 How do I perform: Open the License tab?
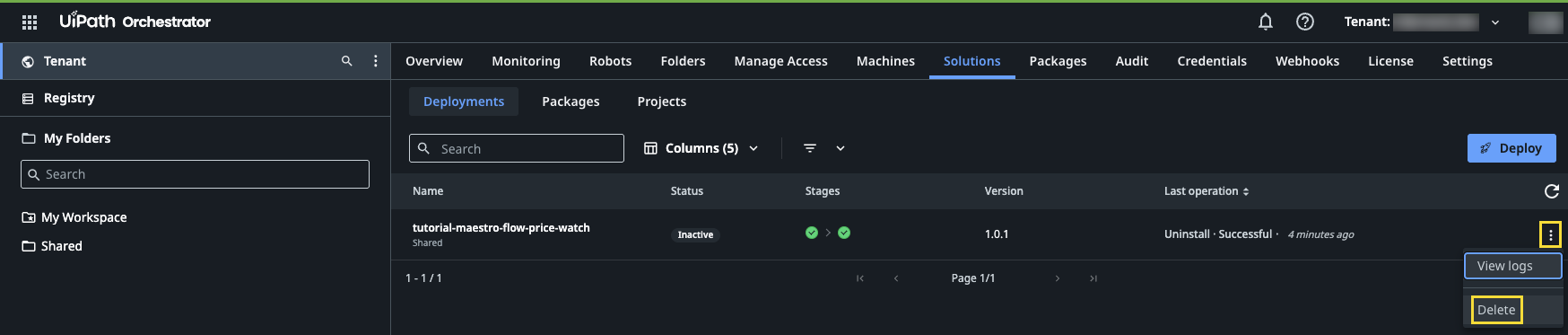coord(1390,61)
